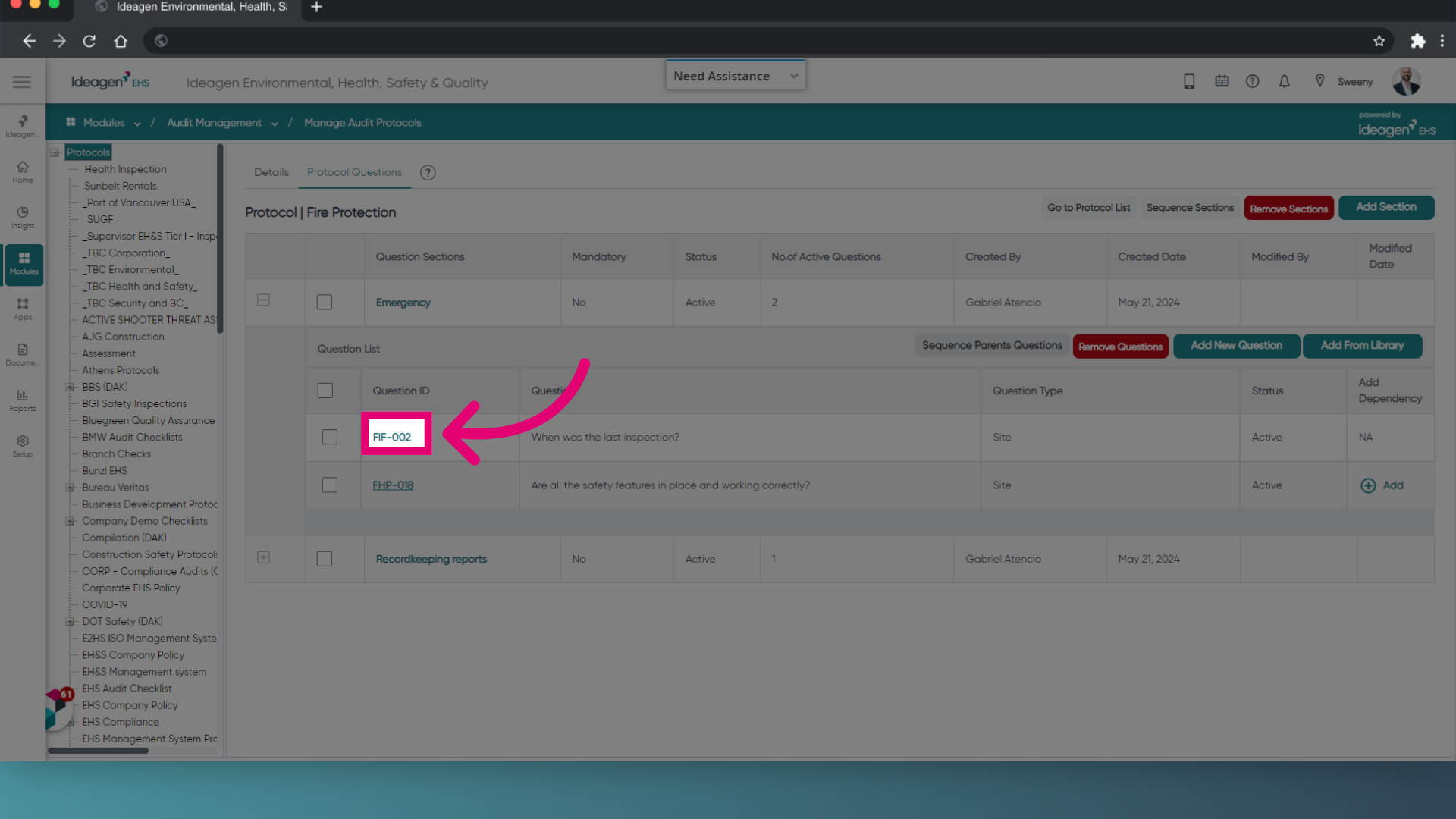1456x819 pixels.
Task: Click the browser back arrow
Action: [x=29, y=41]
